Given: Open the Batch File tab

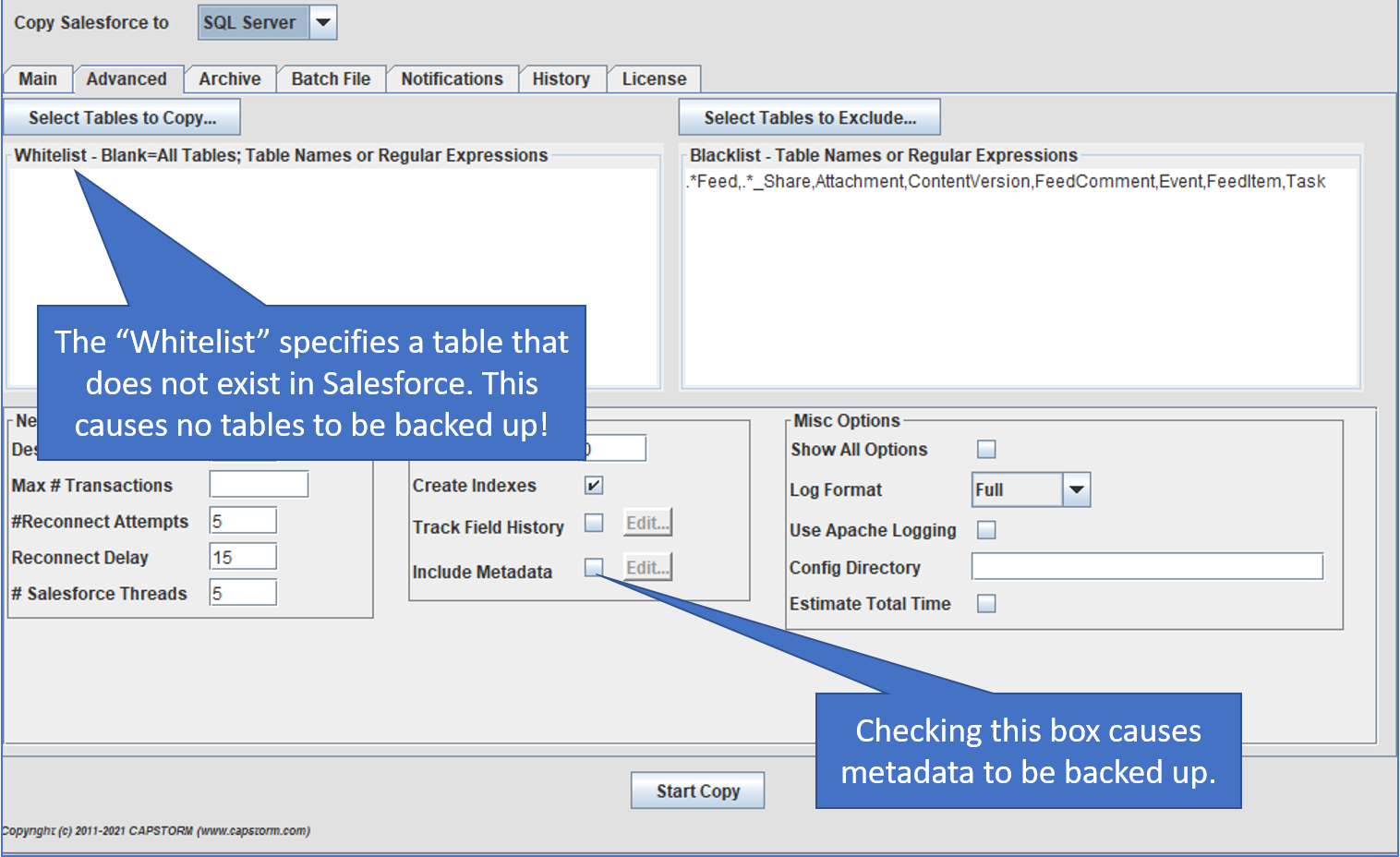Looking at the screenshot, I should click(x=331, y=79).
